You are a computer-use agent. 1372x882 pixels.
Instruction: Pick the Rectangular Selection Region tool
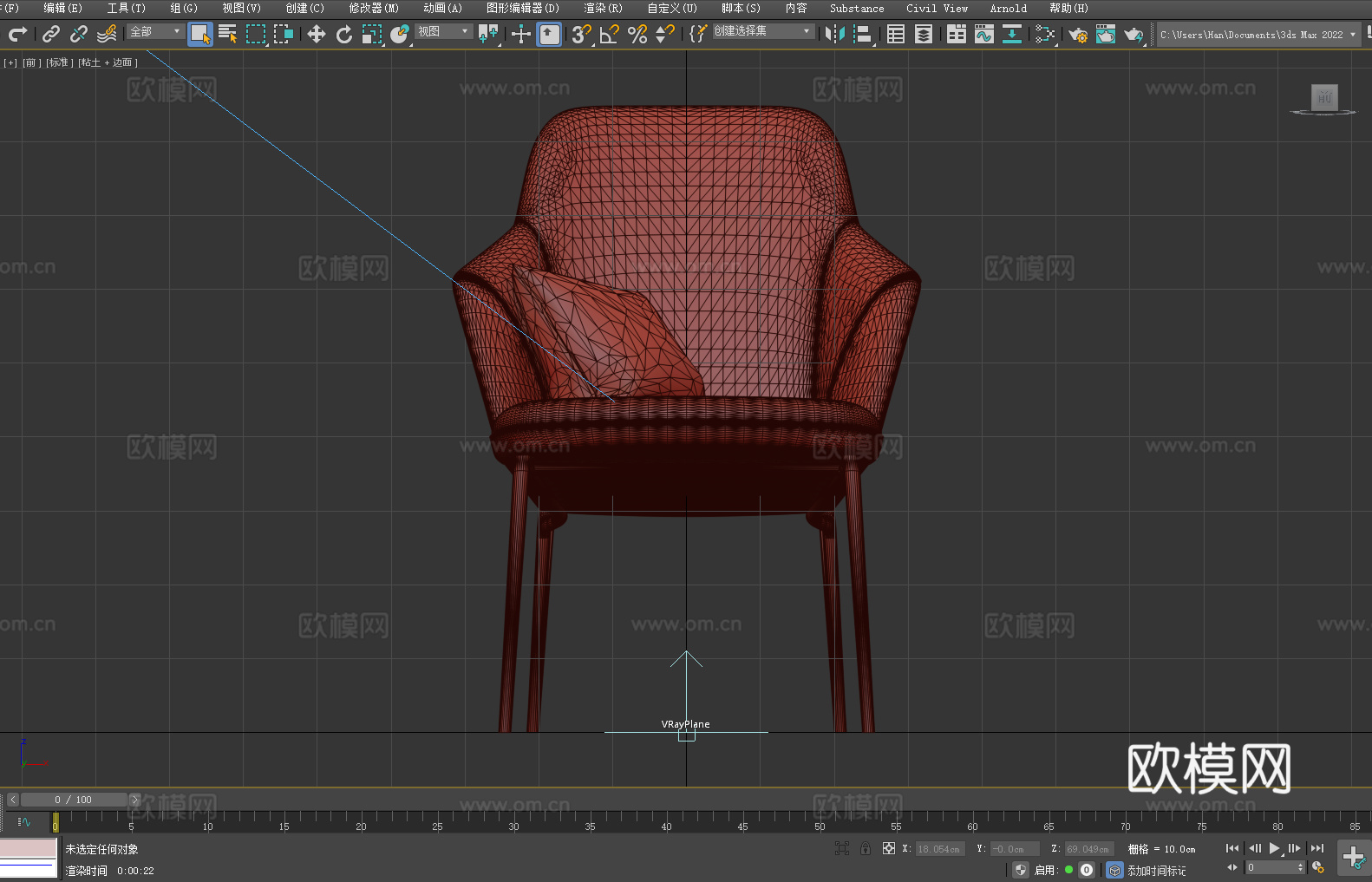[x=256, y=34]
